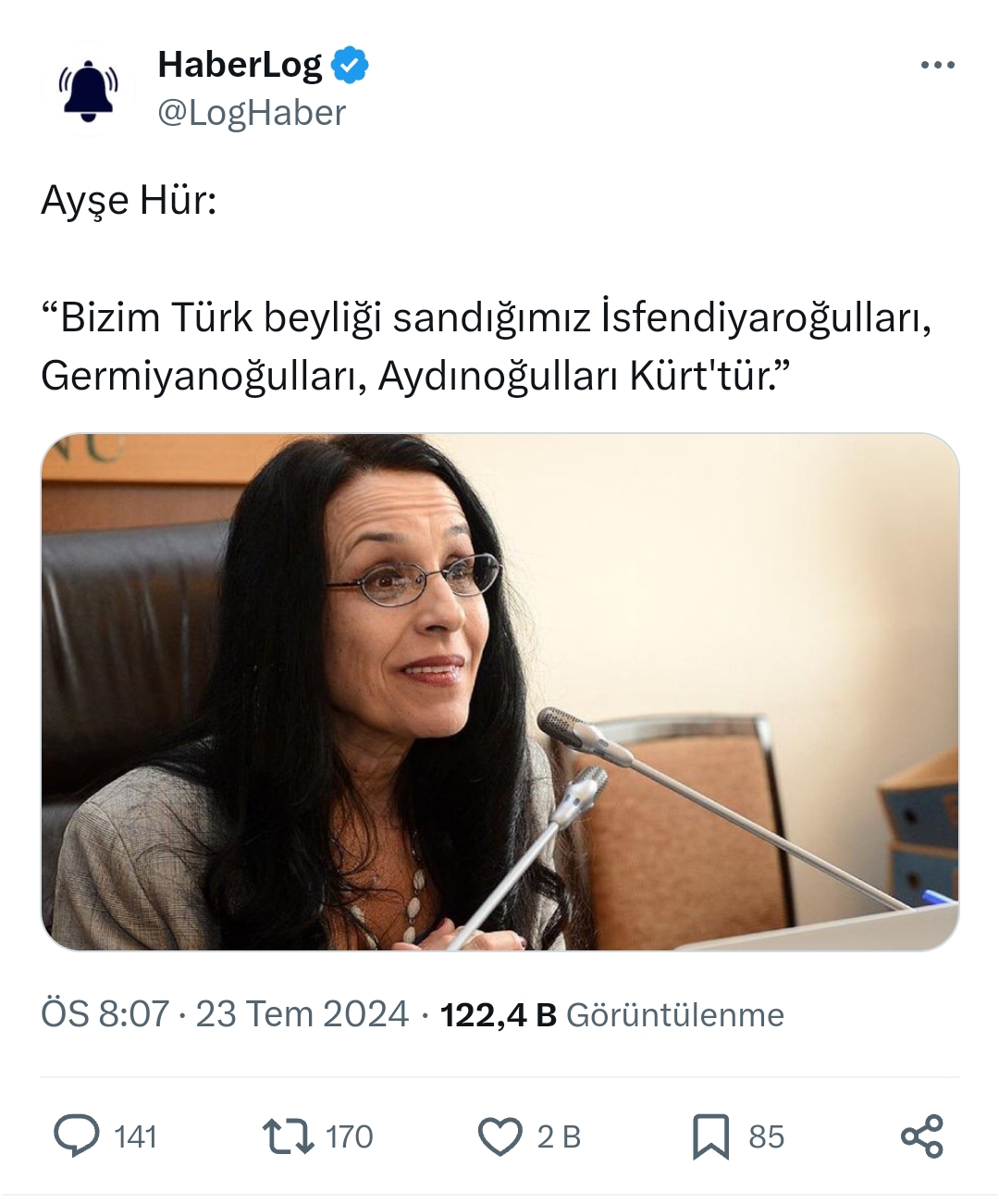Show the 2 B likes count

tap(559, 1136)
